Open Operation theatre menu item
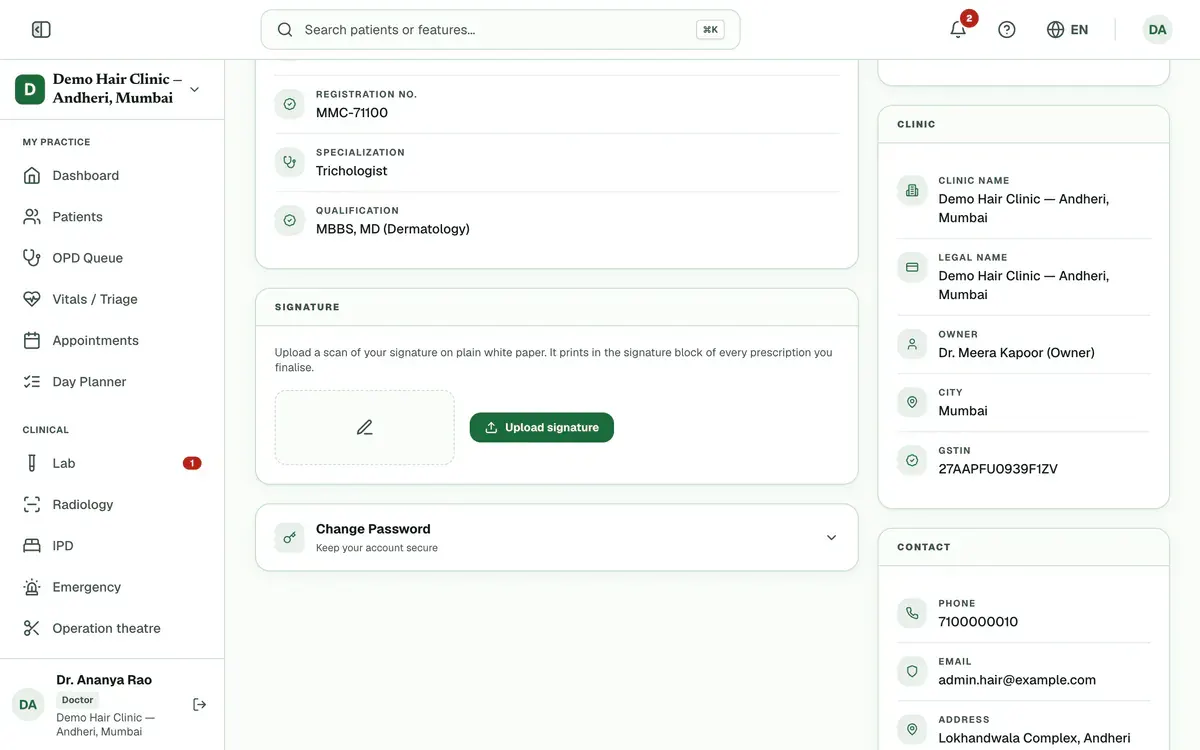Viewport: 1200px width, 750px height. (x=112, y=628)
